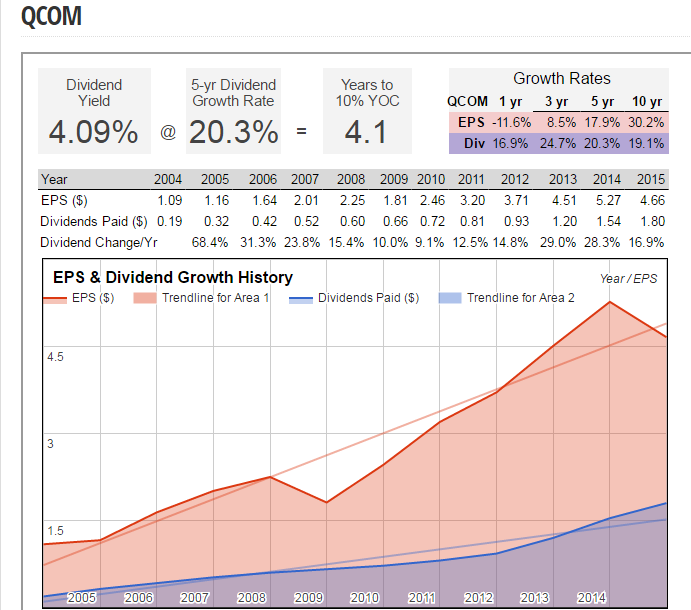
Task: Click the 2015 dividend value 1.80
Action: 653,221
